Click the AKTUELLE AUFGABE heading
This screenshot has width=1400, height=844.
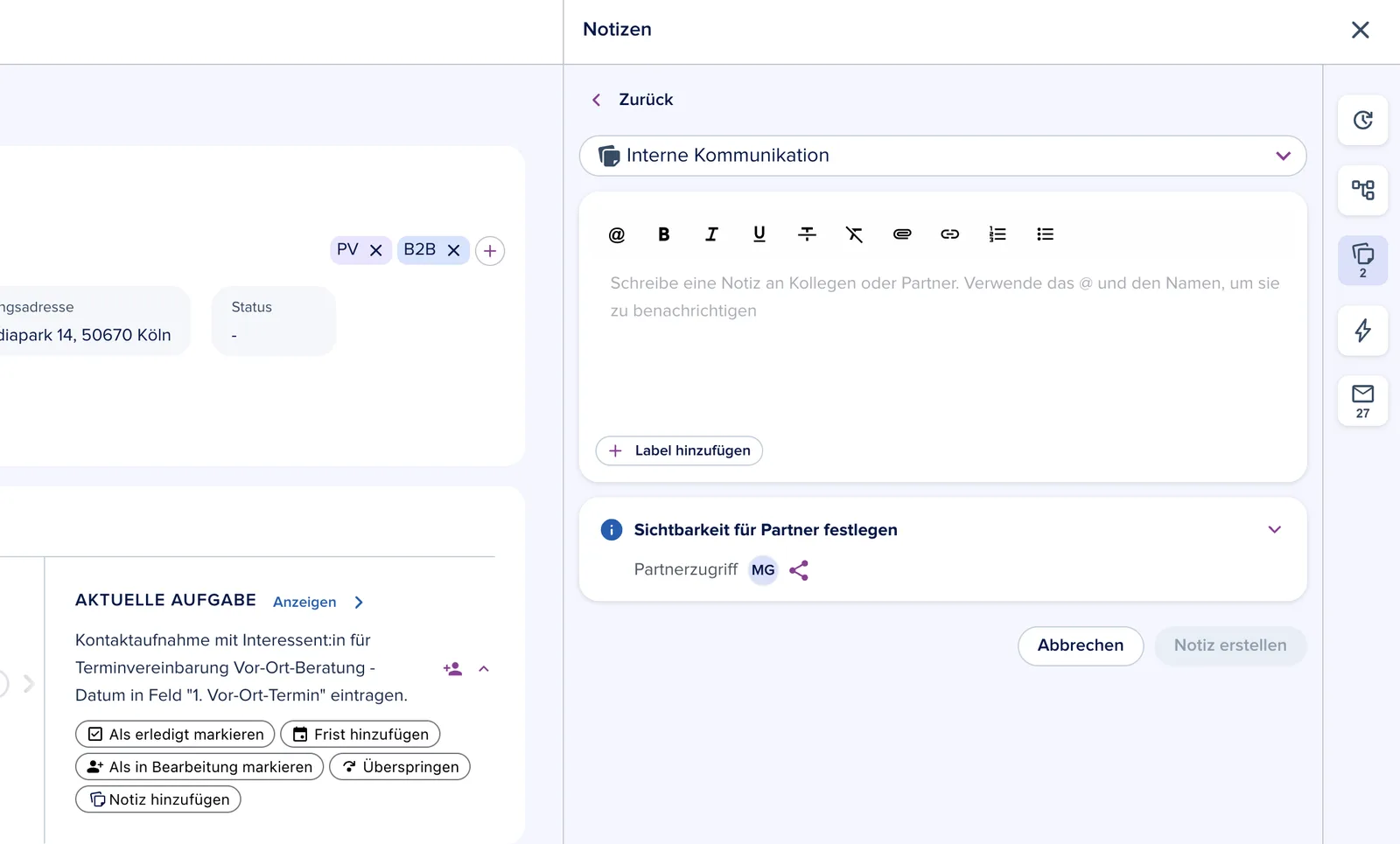pos(165,600)
